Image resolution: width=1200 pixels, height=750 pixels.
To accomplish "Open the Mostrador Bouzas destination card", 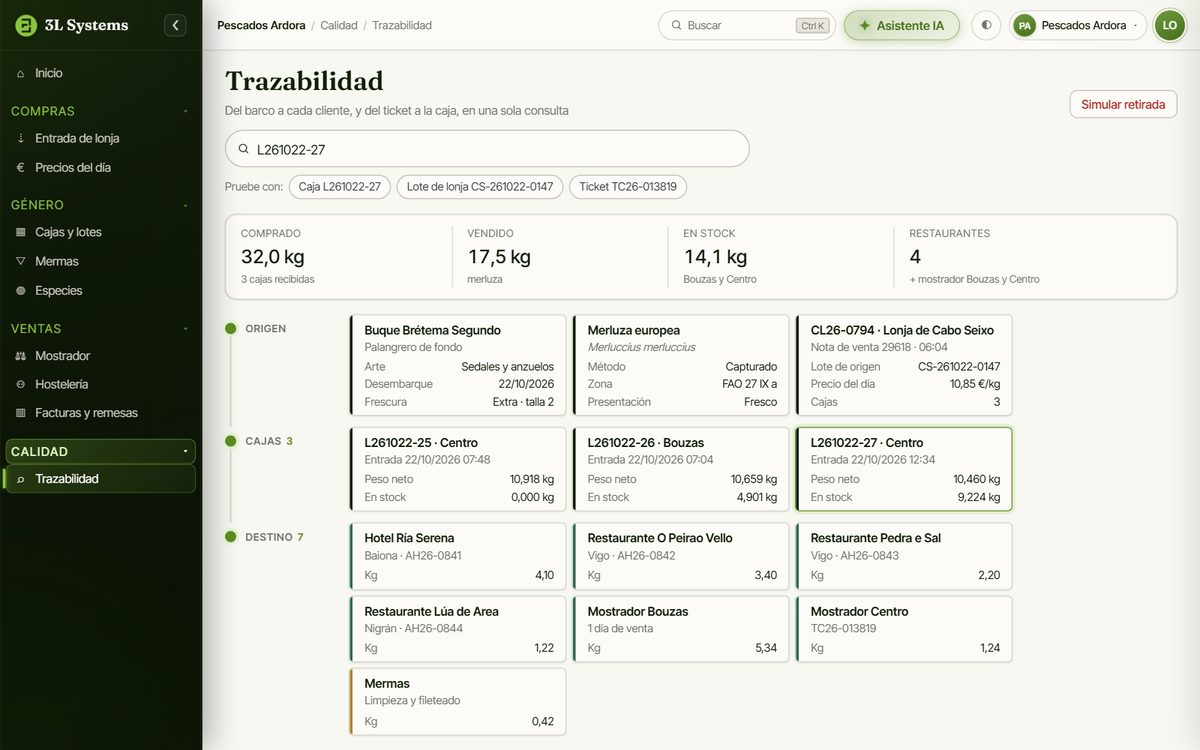I will coord(681,629).
